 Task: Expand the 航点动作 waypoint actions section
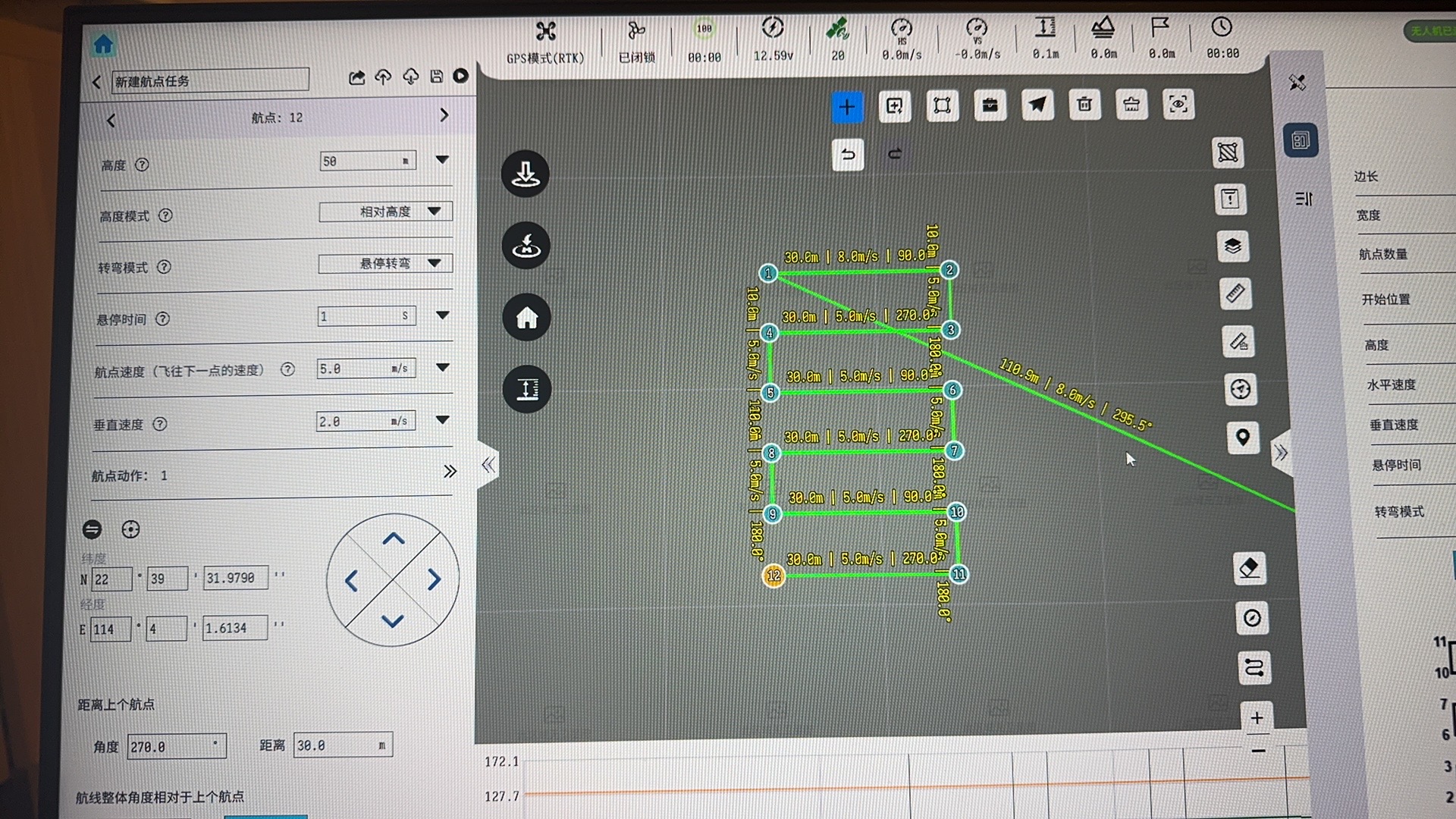[x=450, y=472]
